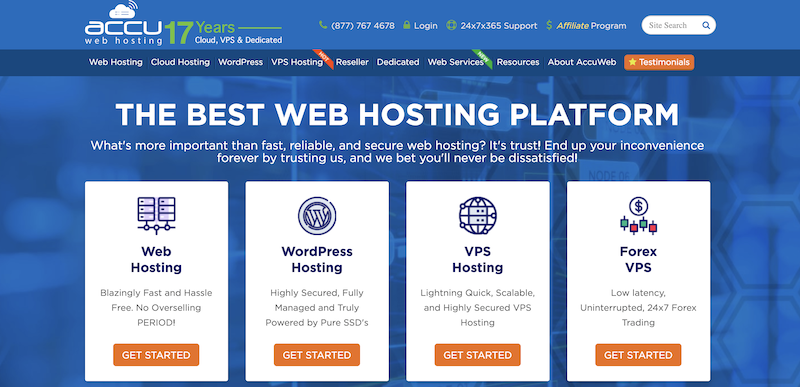Click Get Started under WordPress Hosting

317,355
